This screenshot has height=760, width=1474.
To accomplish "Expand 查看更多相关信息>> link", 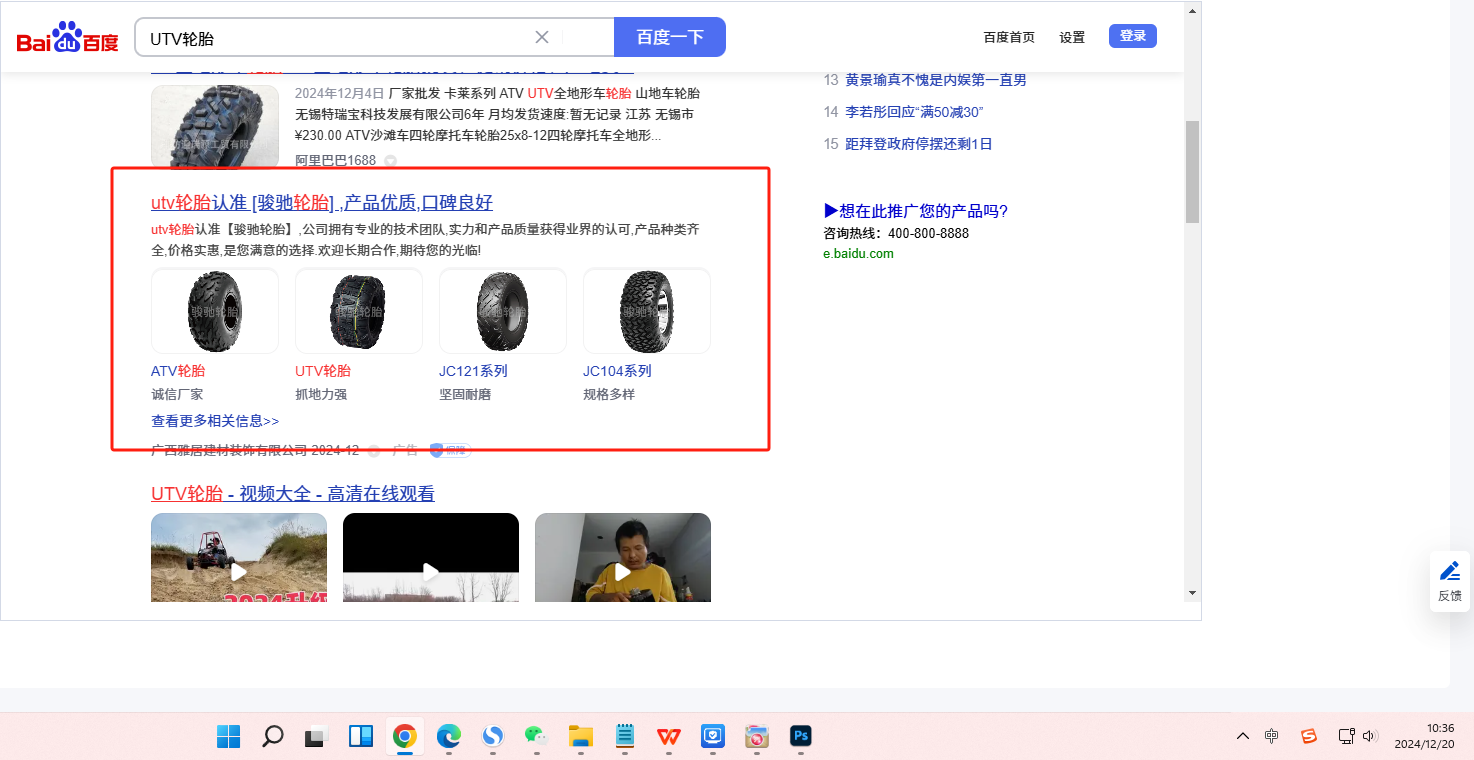I will click(x=215, y=421).
